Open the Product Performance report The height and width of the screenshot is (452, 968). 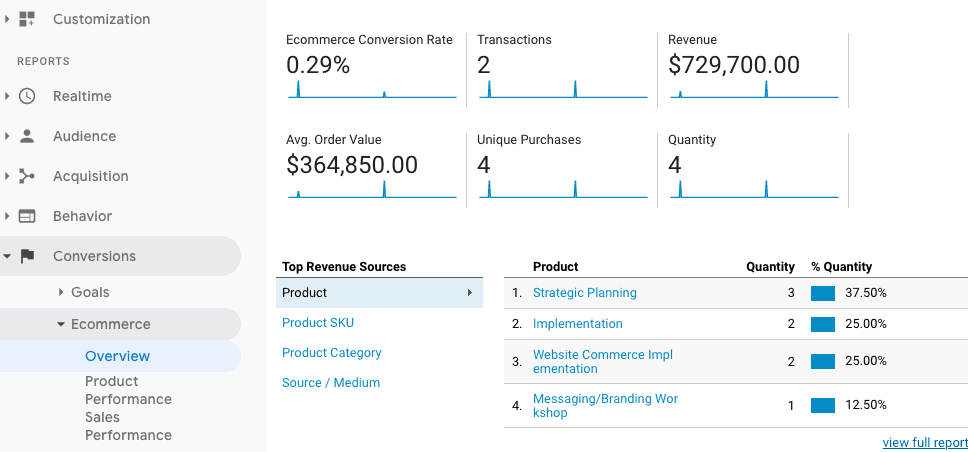pyautogui.click(x=128, y=390)
